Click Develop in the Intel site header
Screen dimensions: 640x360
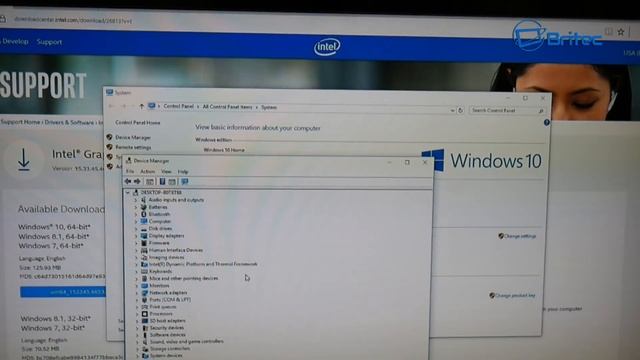pos(16,42)
